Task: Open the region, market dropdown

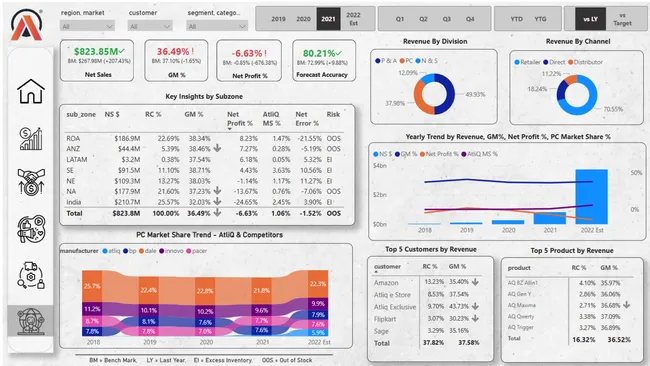Action: point(87,27)
